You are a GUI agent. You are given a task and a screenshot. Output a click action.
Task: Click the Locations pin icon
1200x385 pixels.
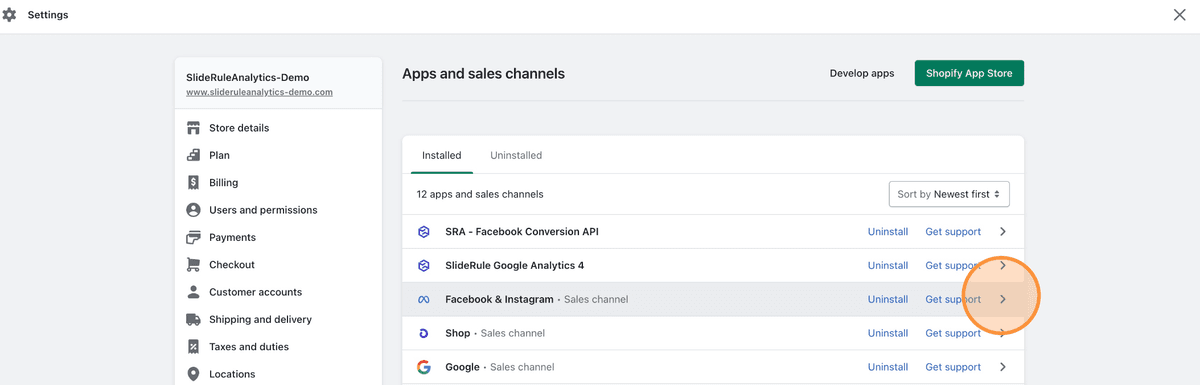pos(193,374)
